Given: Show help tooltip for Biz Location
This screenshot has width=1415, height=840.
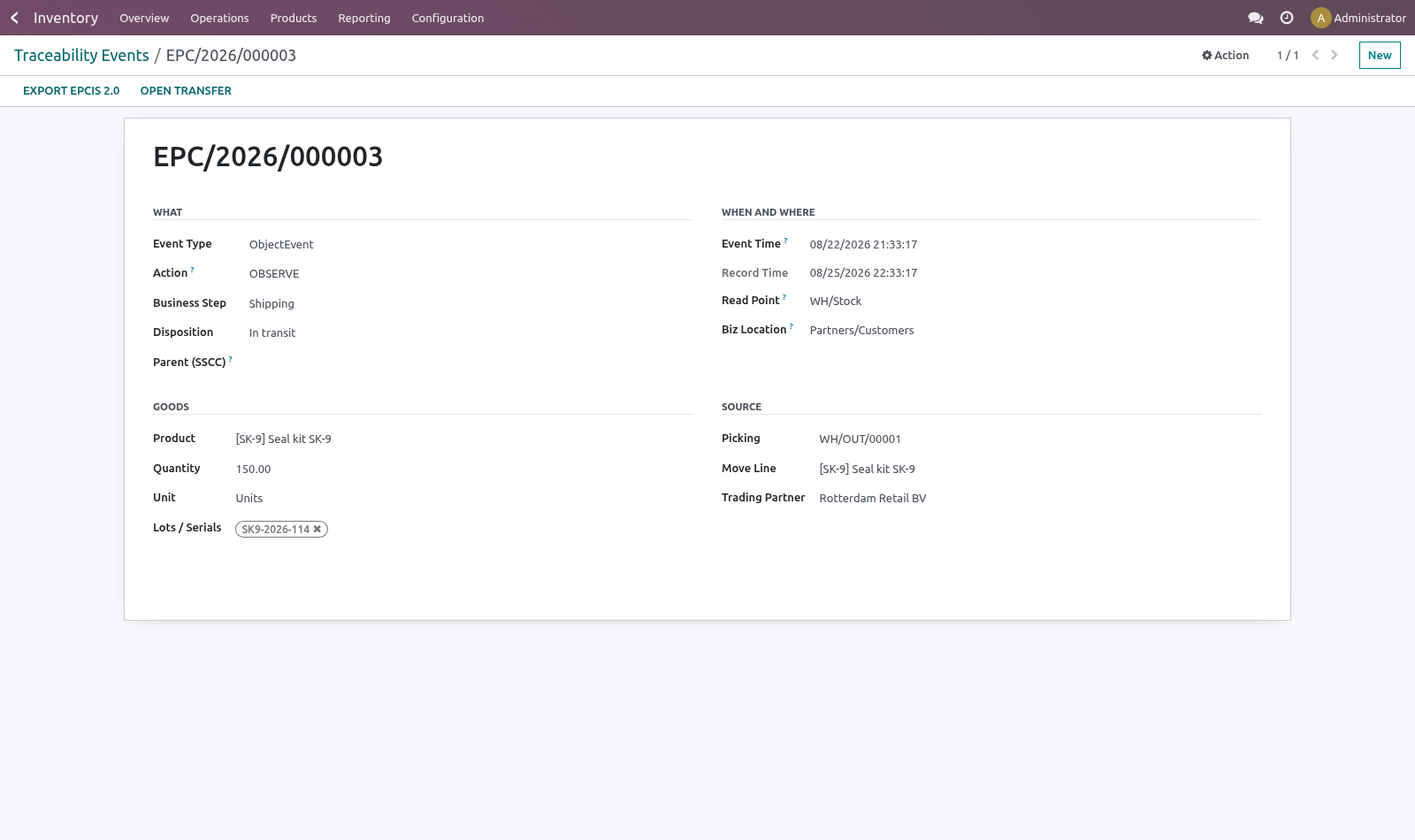Looking at the screenshot, I should click(x=792, y=326).
